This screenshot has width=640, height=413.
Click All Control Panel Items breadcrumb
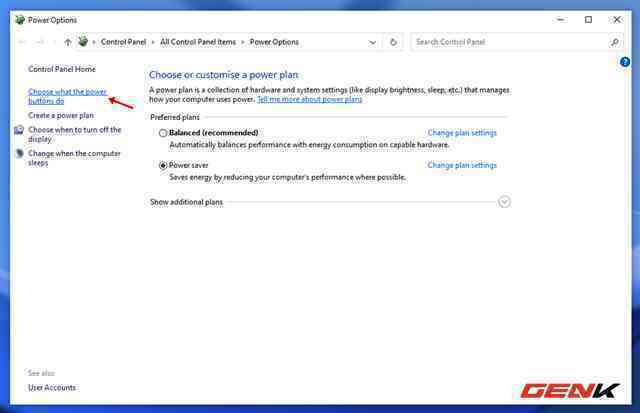(198, 42)
